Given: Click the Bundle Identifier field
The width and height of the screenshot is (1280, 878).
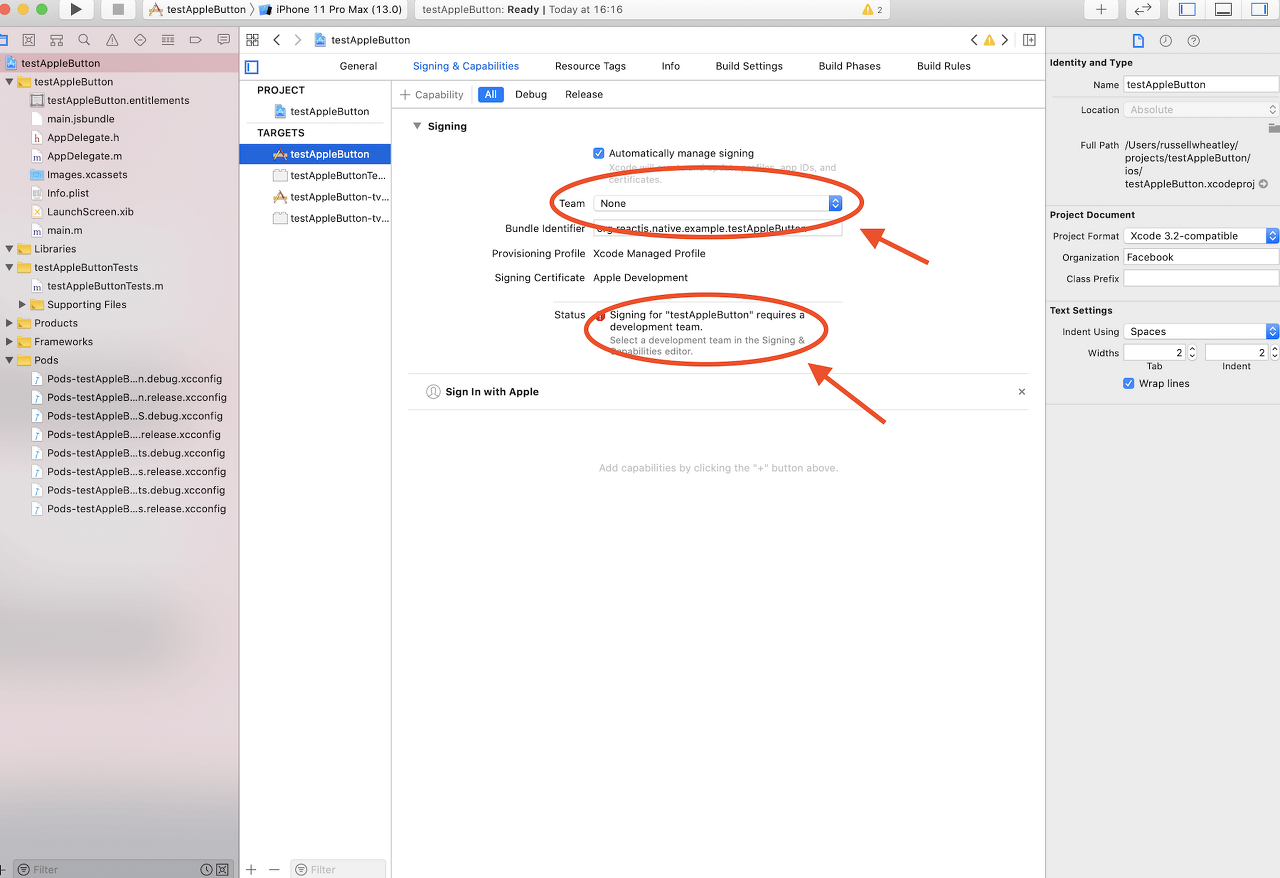Looking at the screenshot, I should pos(717,228).
